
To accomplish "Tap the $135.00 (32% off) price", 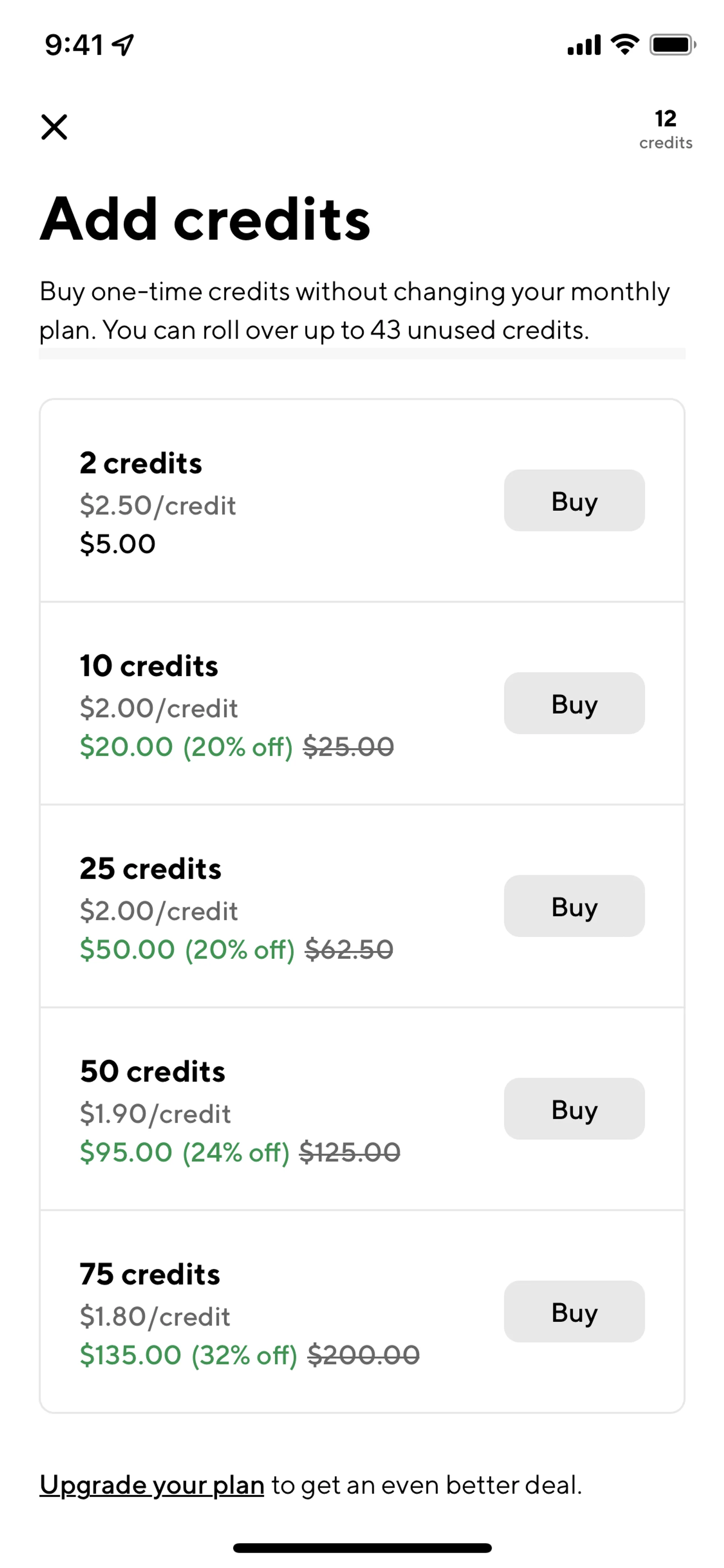I will coord(189,1355).
